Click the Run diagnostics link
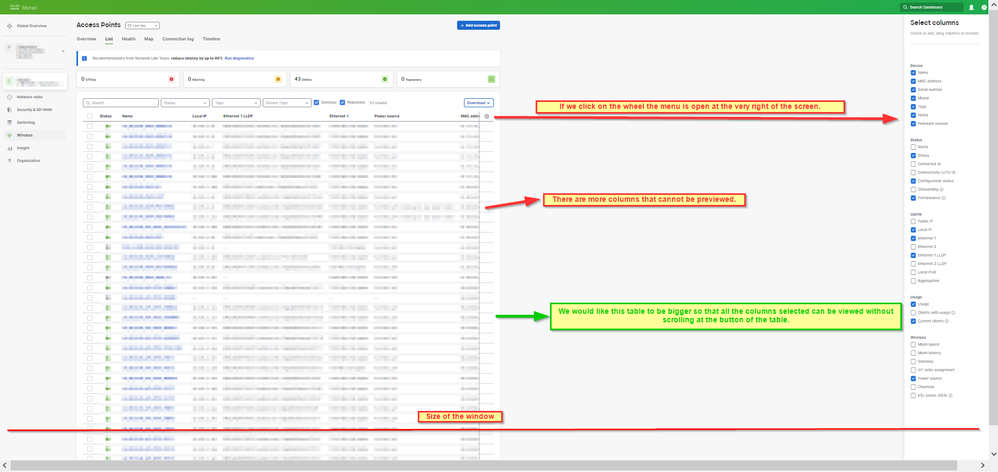 click(x=239, y=59)
